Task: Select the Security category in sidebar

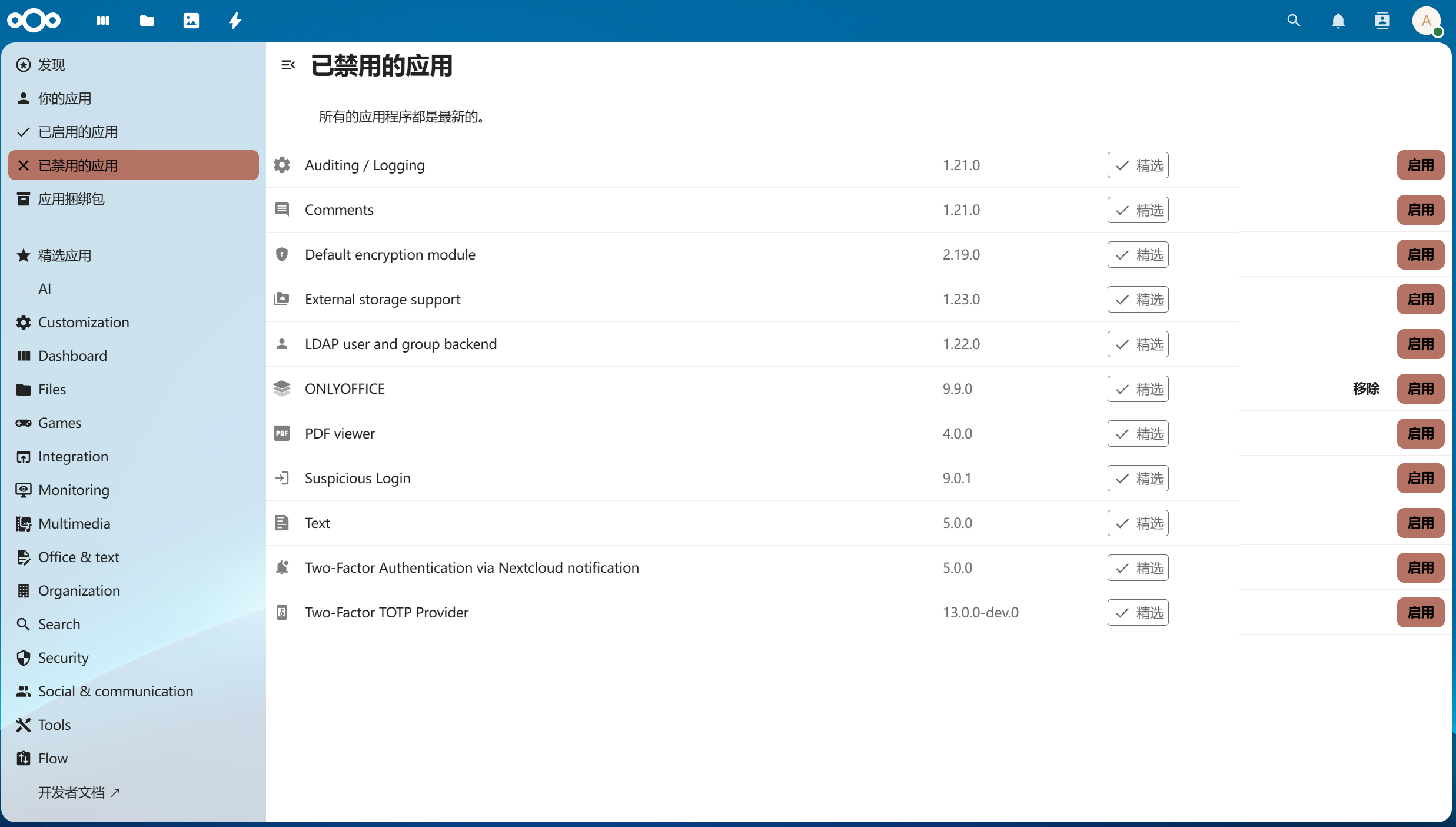Action: (x=63, y=657)
